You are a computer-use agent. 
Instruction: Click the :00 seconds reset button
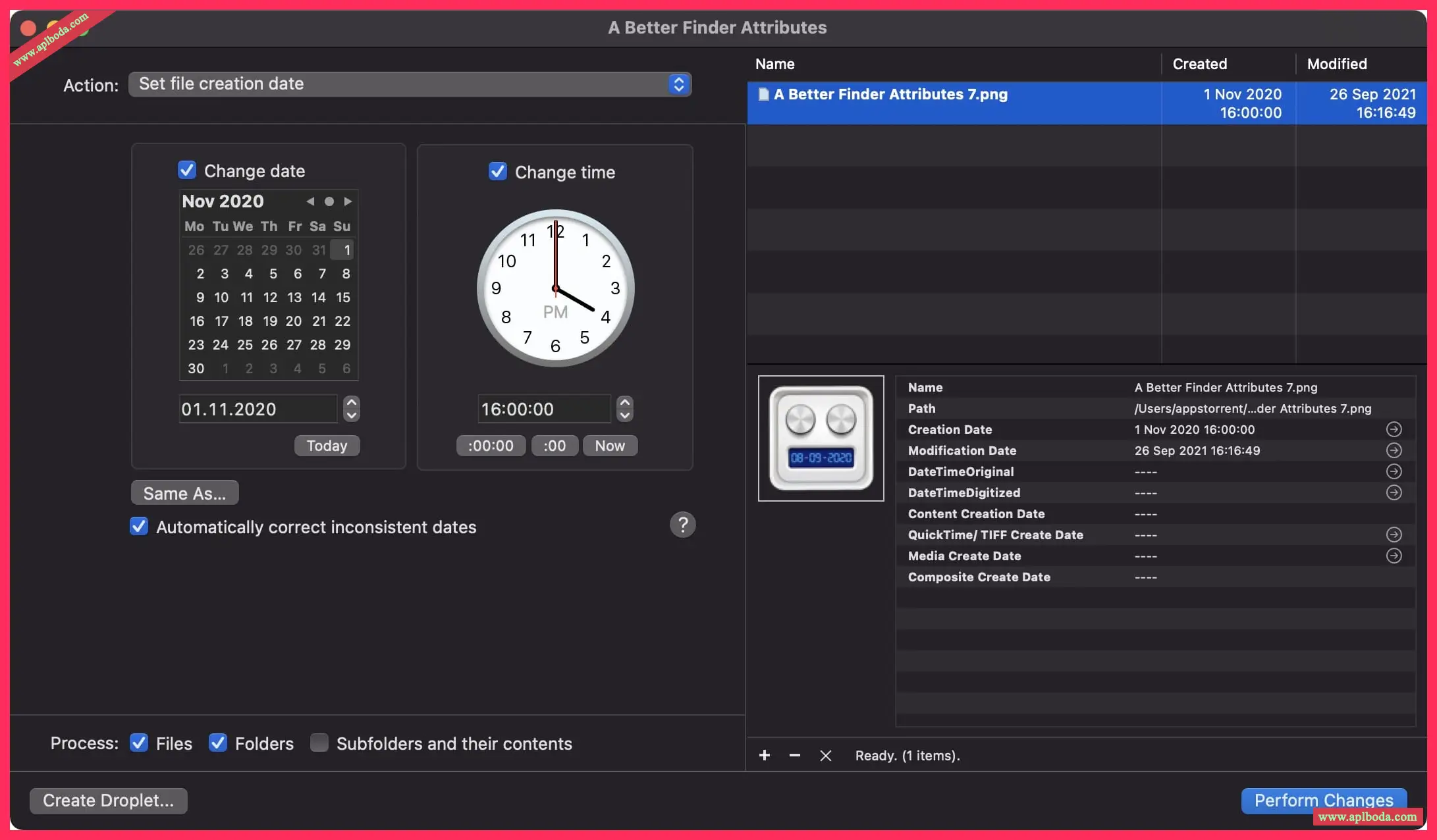[x=555, y=446]
